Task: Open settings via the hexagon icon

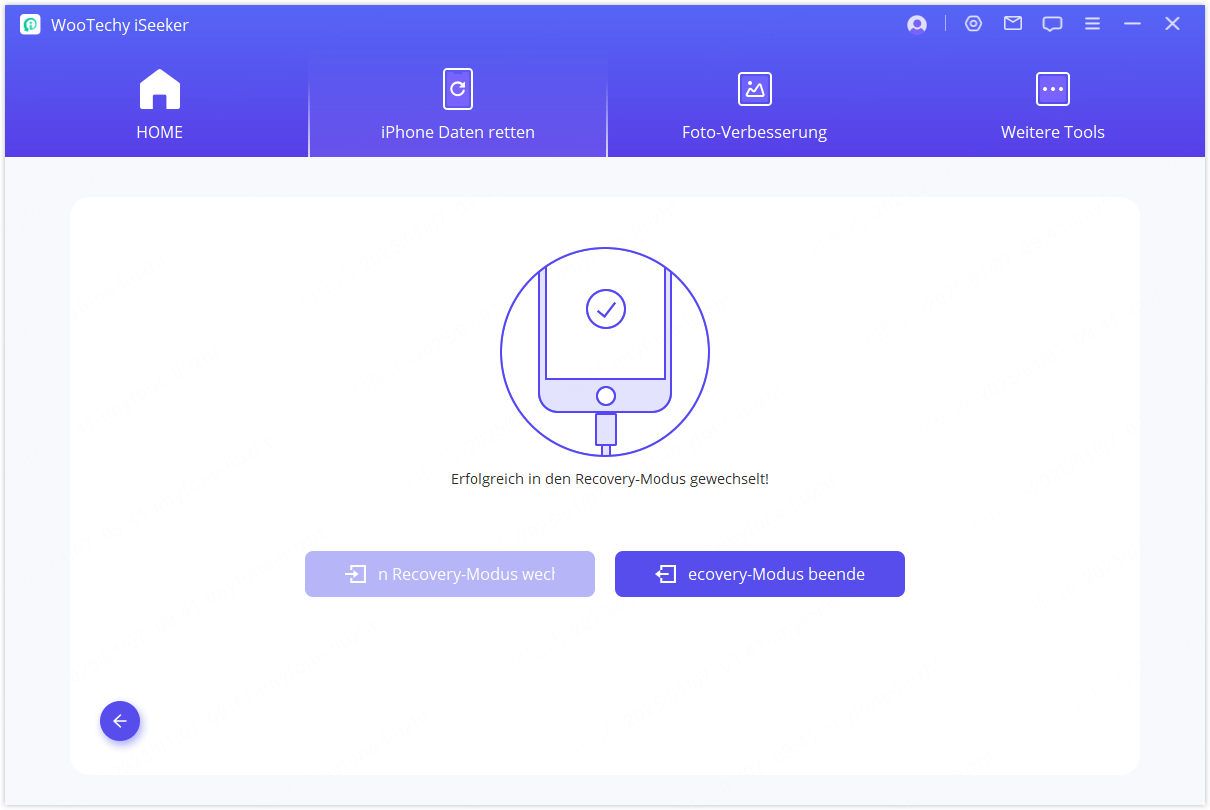Action: pos(973,24)
